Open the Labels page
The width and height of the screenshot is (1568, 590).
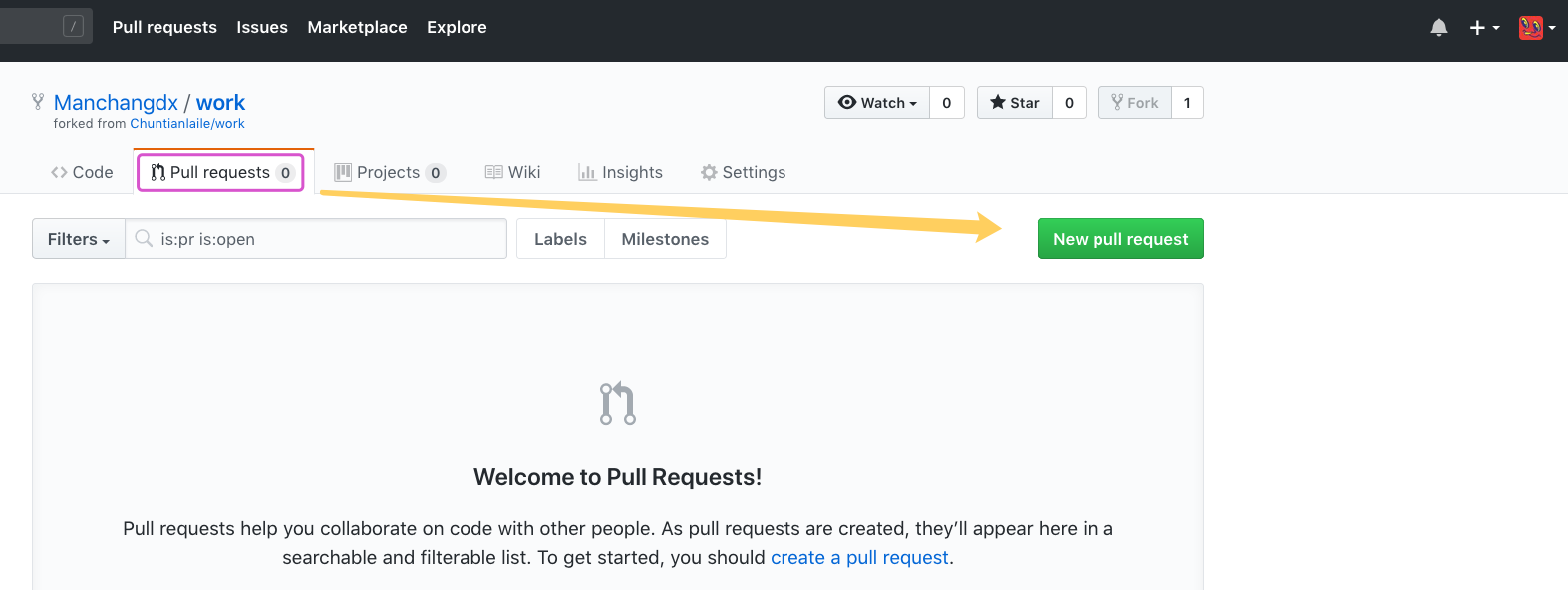(560, 239)
